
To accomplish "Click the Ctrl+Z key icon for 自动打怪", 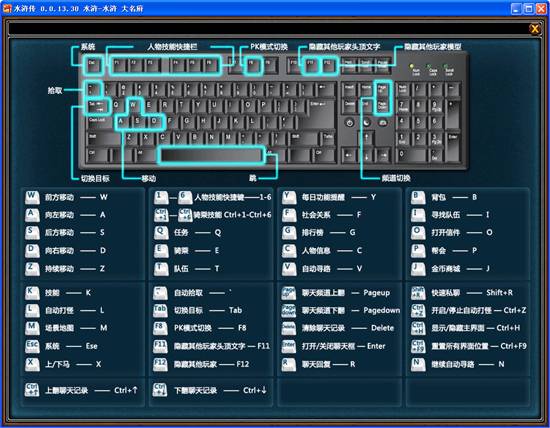I will coord(418,310).
